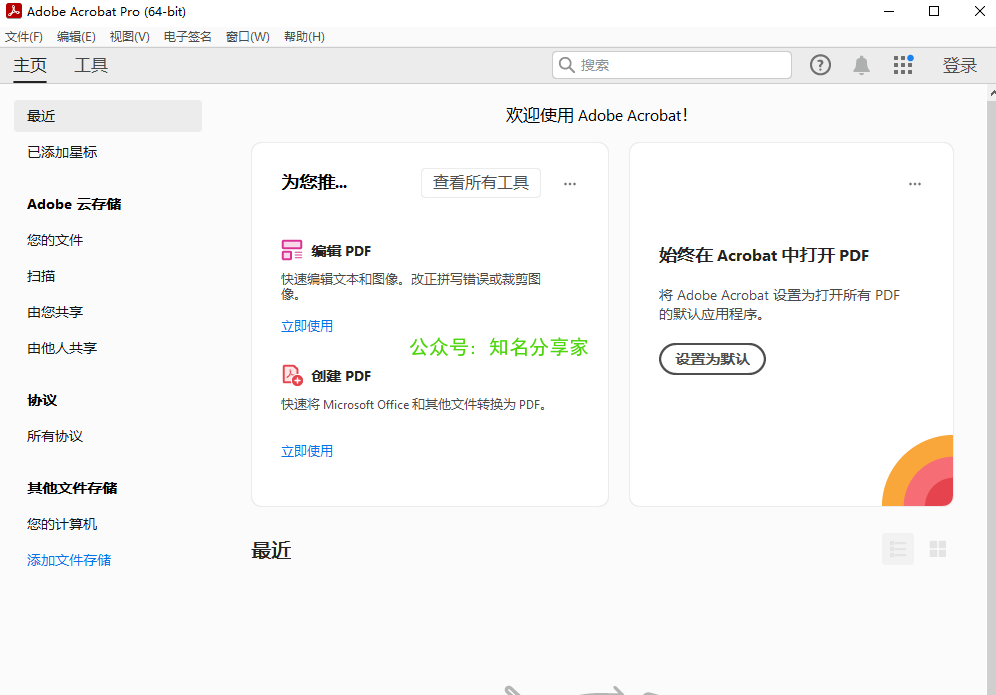Open options for the default PDF card
The width and height of the screenshot is (996, 695).
915,184
